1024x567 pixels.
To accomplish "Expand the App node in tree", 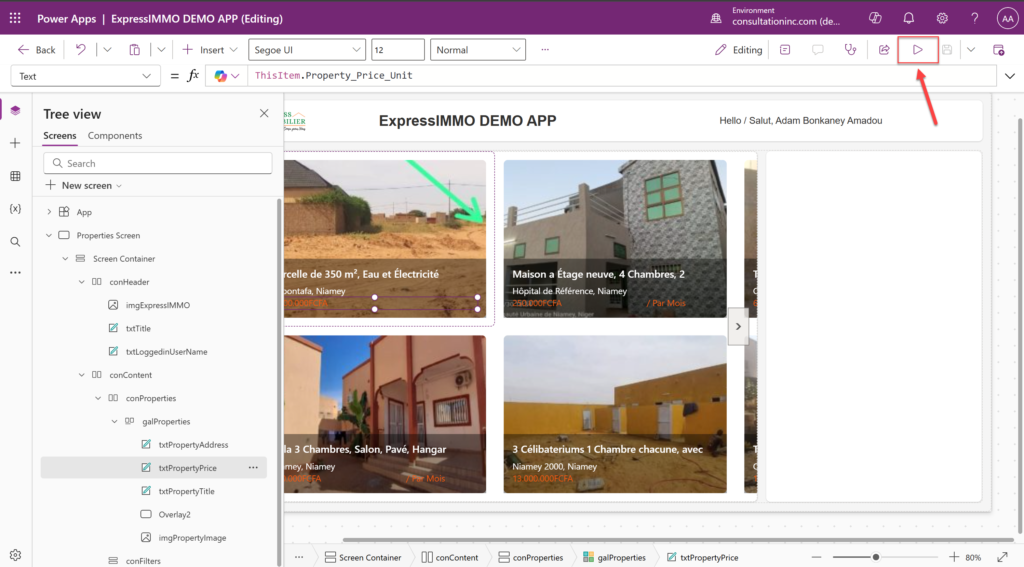I will pyautogui.click(x=49, y=212).
